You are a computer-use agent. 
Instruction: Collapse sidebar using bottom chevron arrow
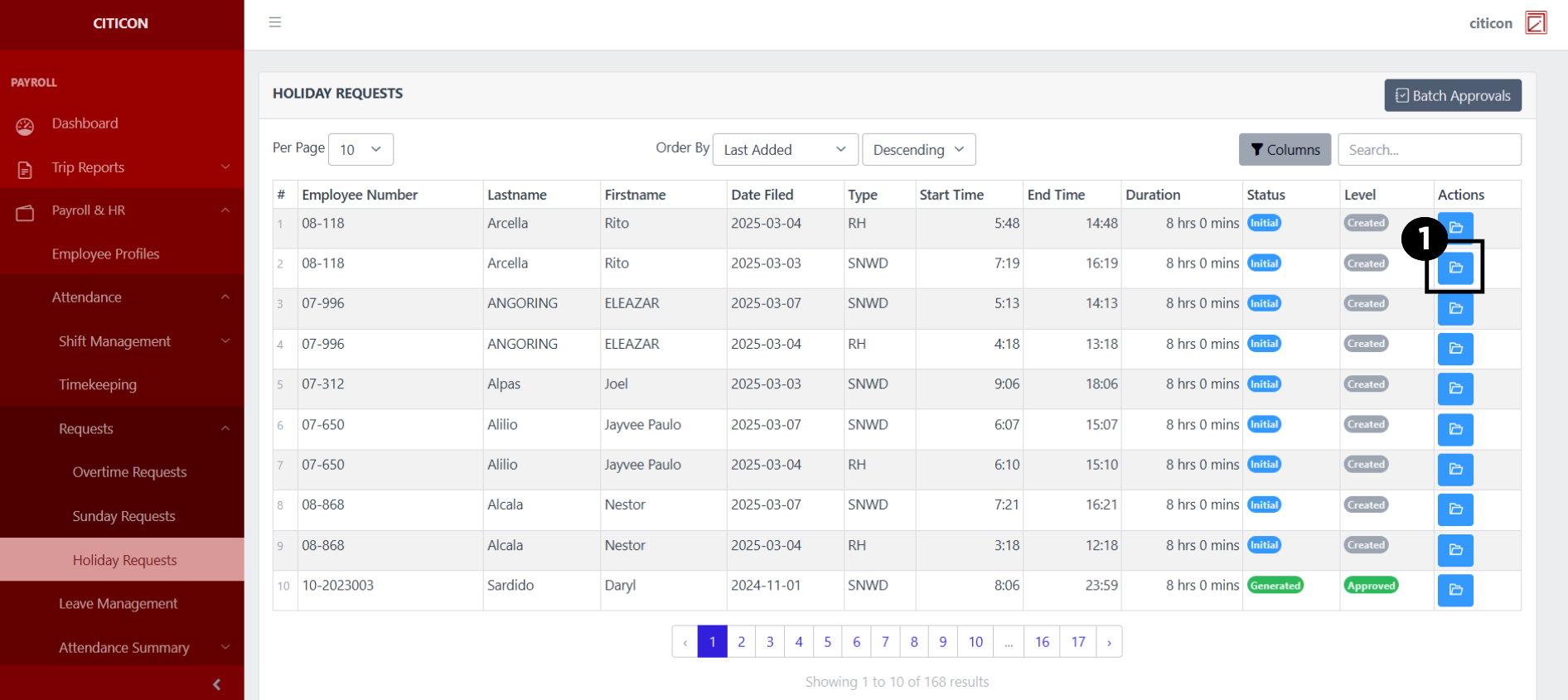pyautogui.click(x=216, y=684)
